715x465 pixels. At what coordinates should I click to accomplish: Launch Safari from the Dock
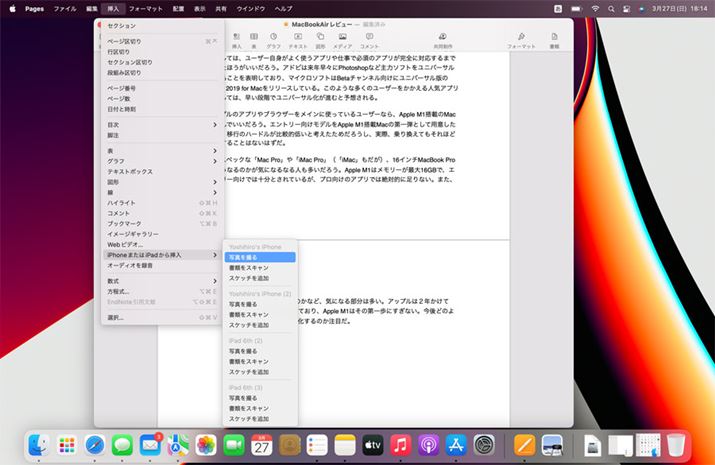95,445
